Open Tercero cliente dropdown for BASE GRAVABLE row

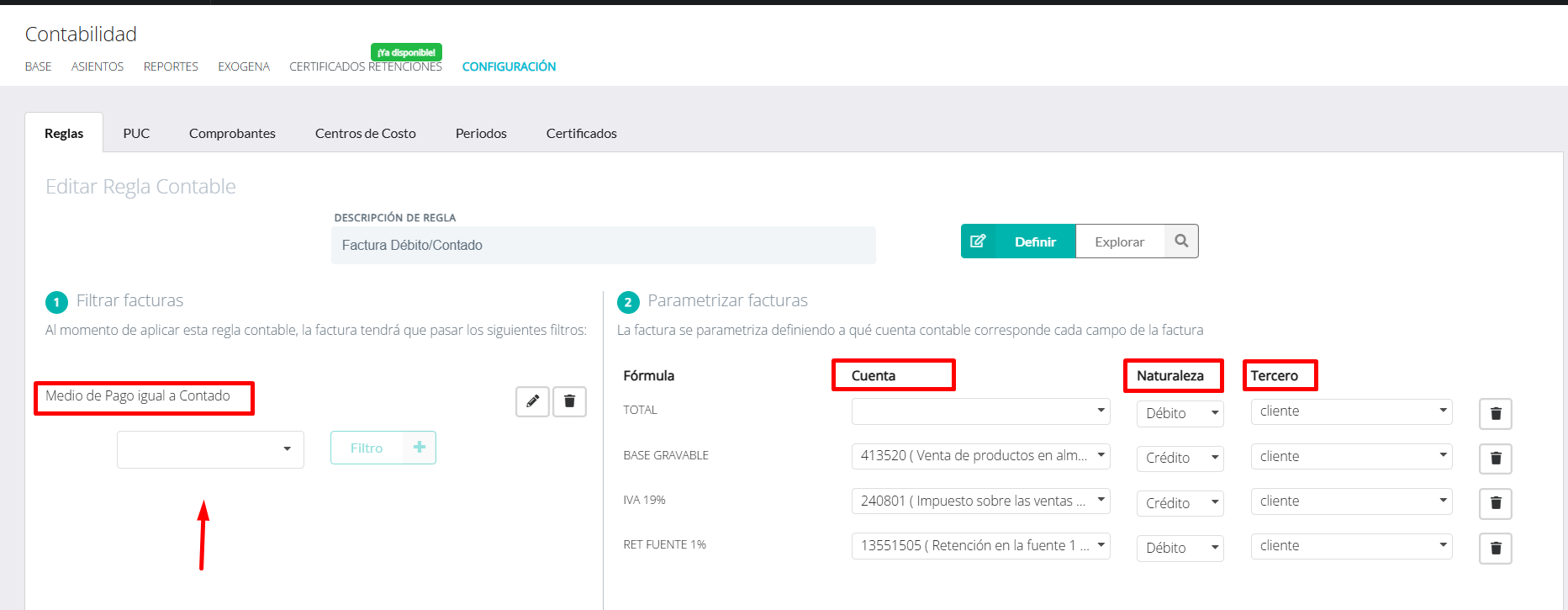tap(1351, 457)
